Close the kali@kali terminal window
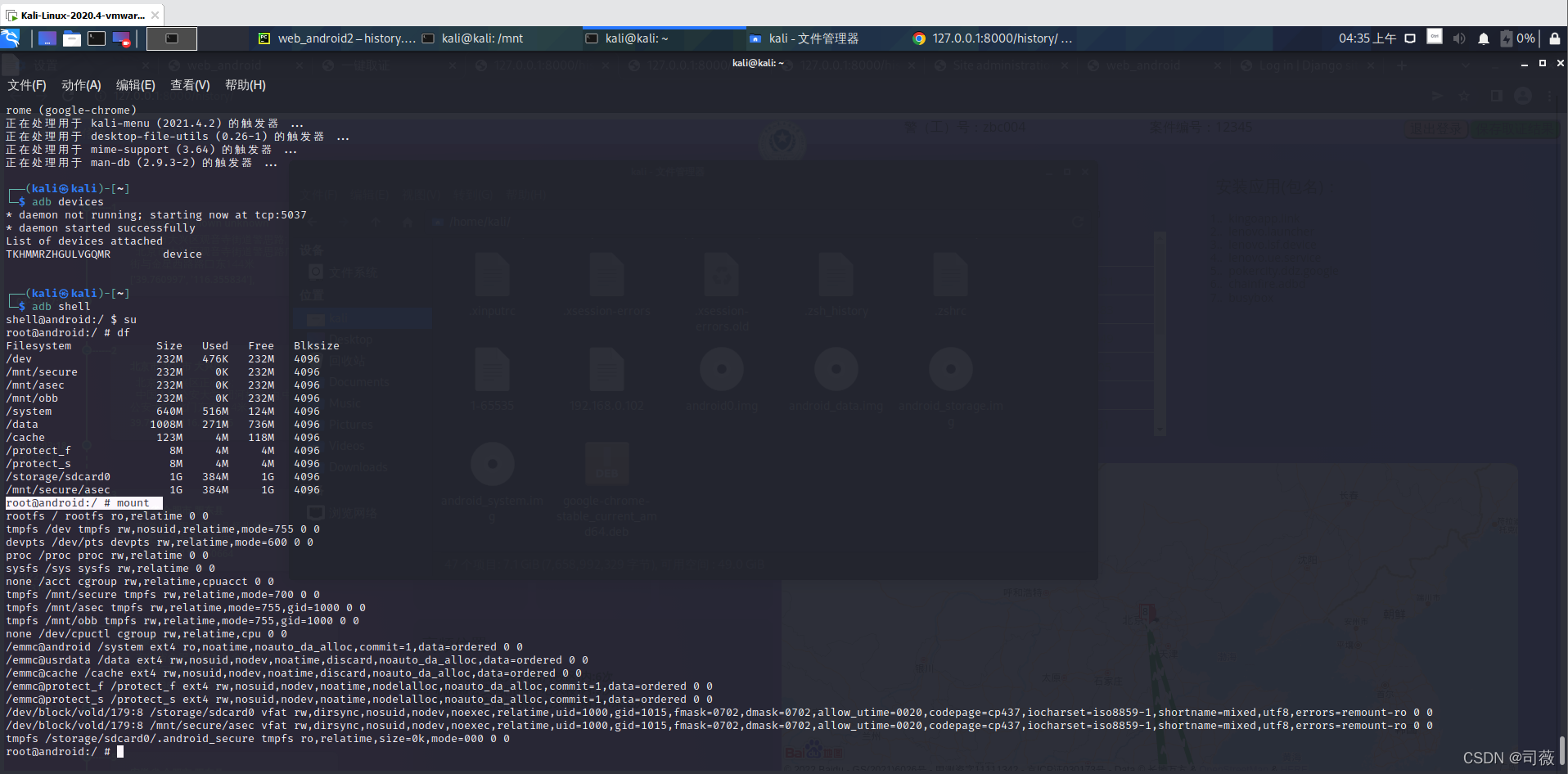The height and width of the screenshot is (774, 1568). coord(1560,63)
